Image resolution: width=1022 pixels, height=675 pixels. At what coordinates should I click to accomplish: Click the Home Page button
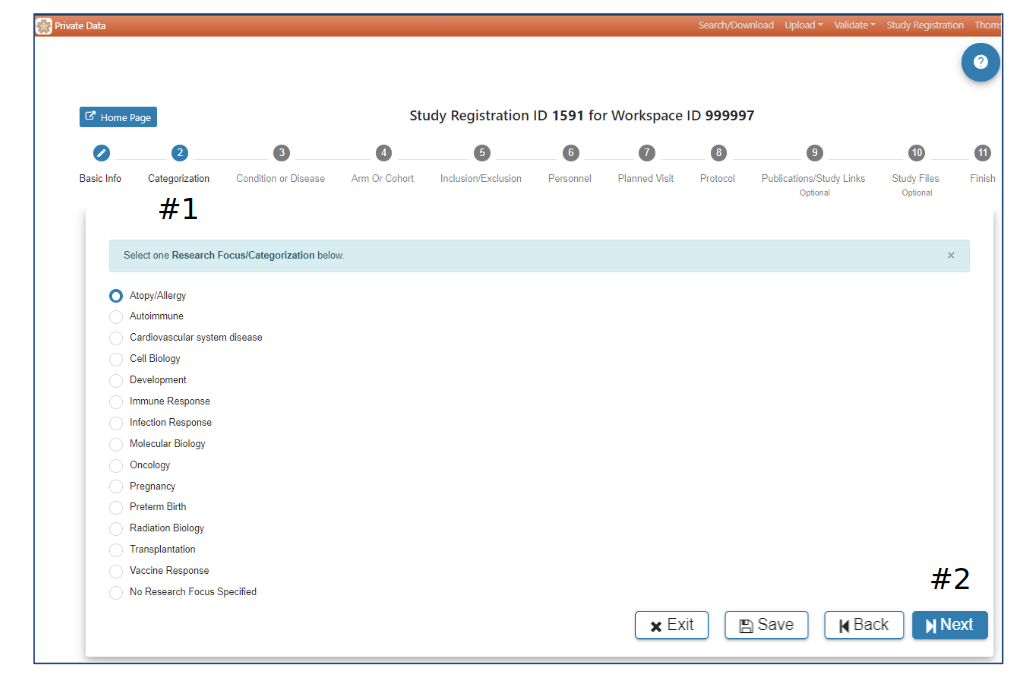point(118,117)
